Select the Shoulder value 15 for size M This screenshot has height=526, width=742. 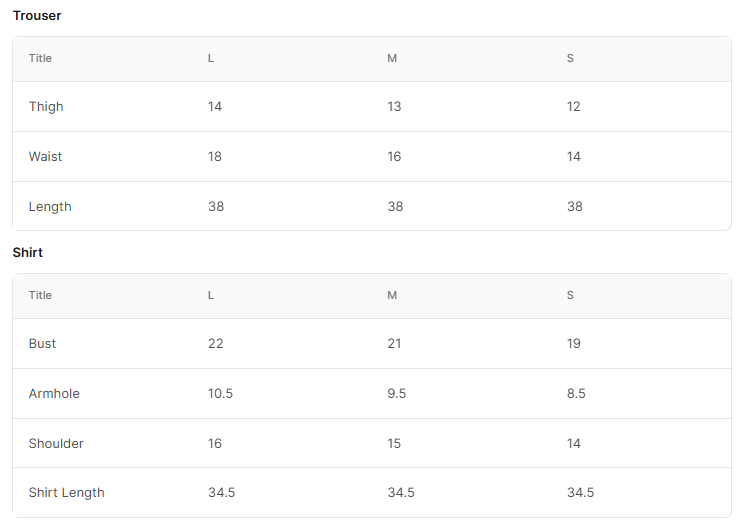(394, 444)
